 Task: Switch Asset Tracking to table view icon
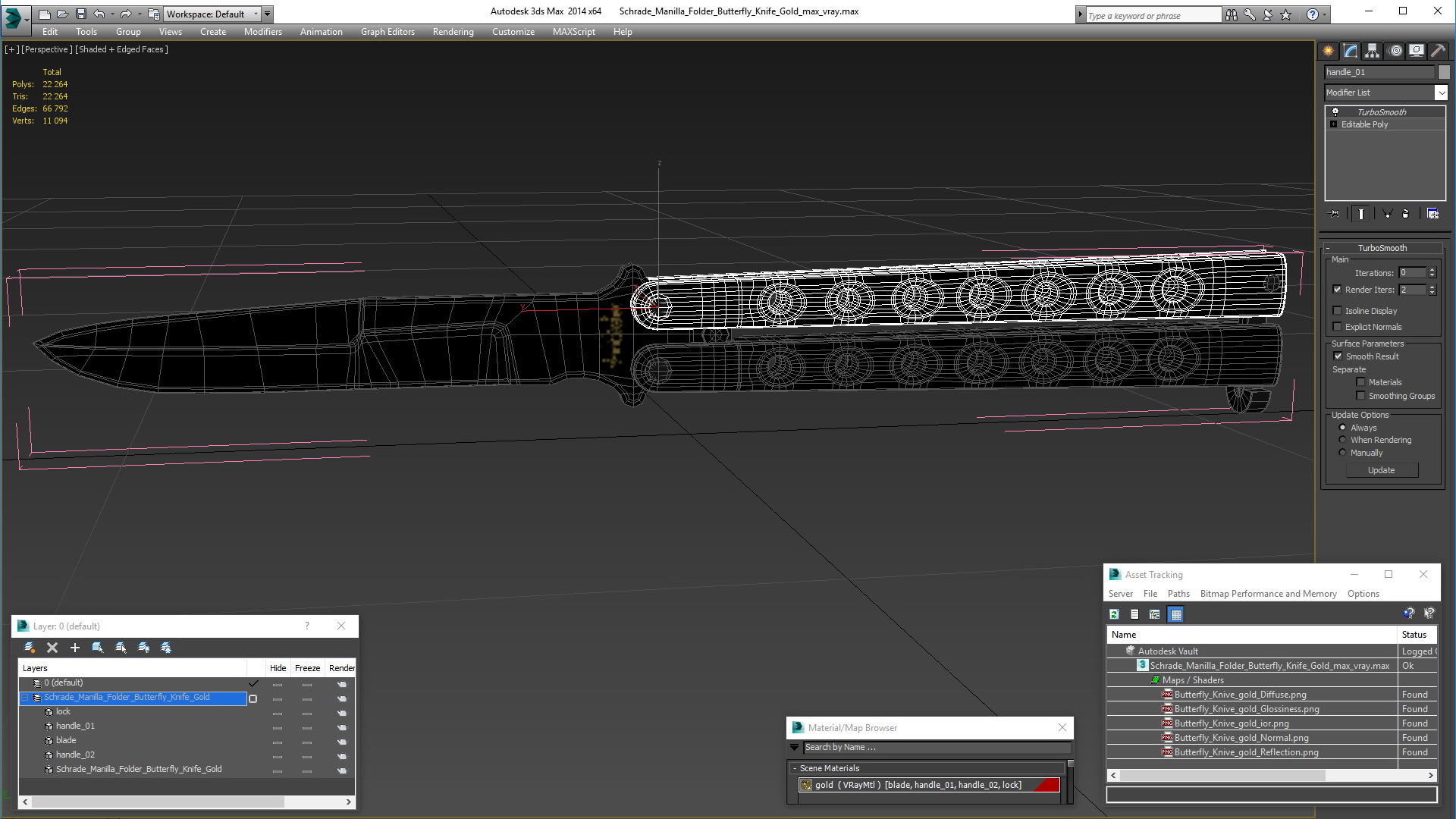[1176, 614]
